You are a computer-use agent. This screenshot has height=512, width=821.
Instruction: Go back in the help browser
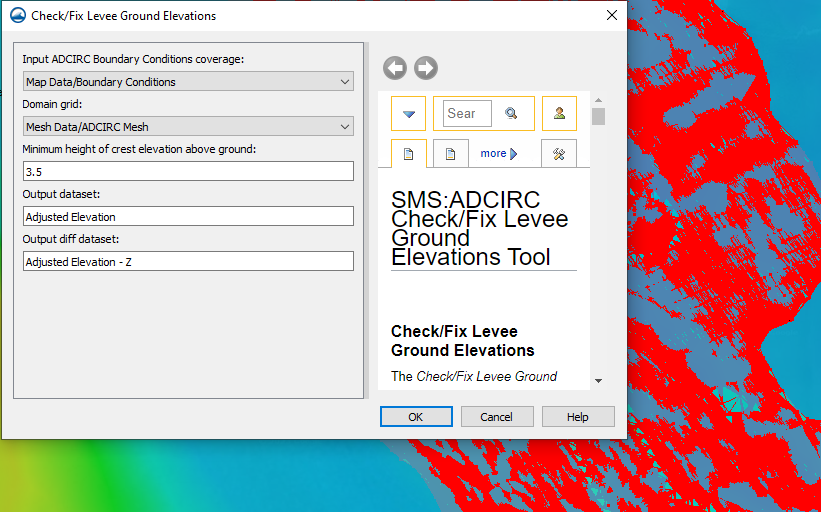tap(395, 68)
